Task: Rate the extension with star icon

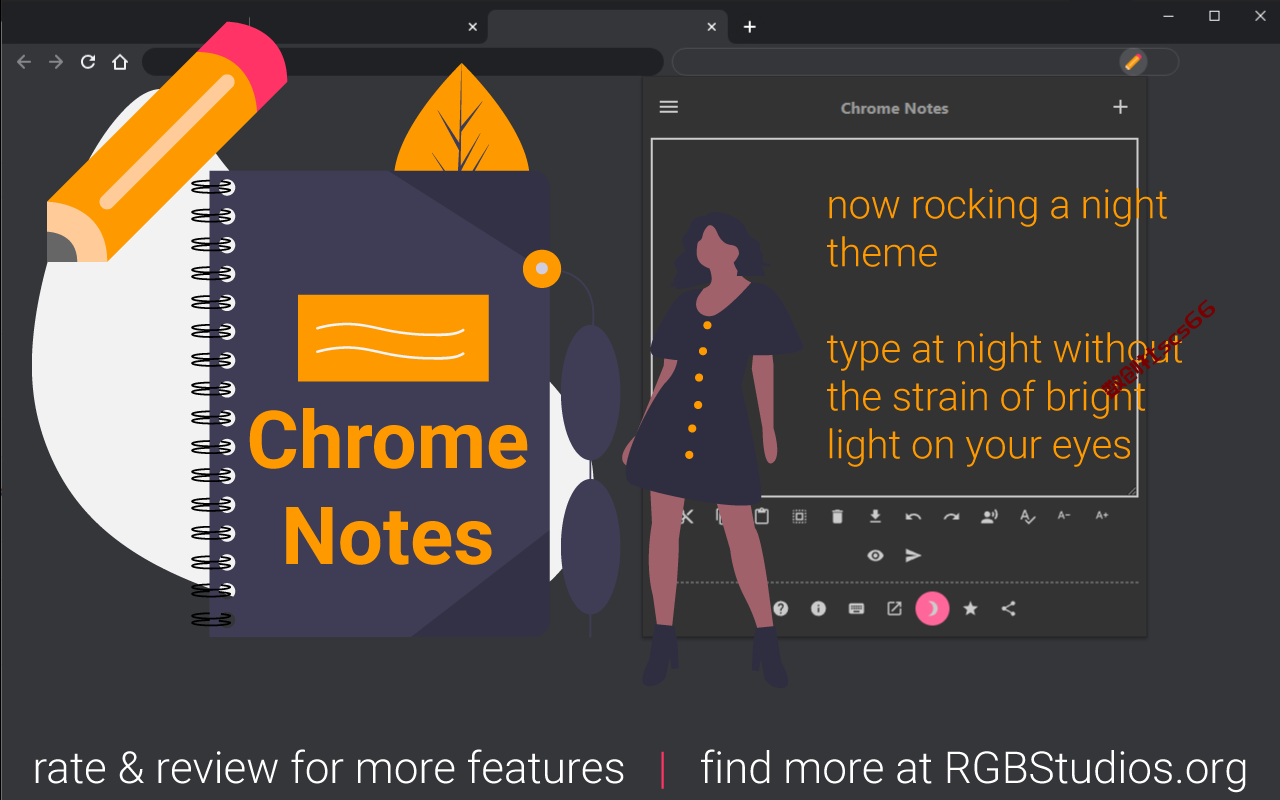Action: 970,608
